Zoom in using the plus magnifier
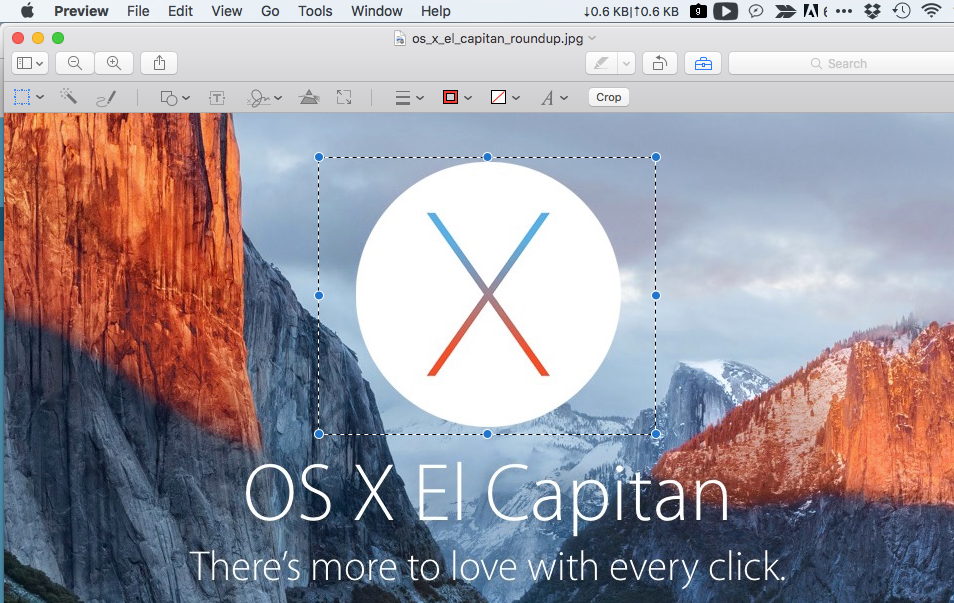This screenshot has height=603, width=954. tap(114, 63)
